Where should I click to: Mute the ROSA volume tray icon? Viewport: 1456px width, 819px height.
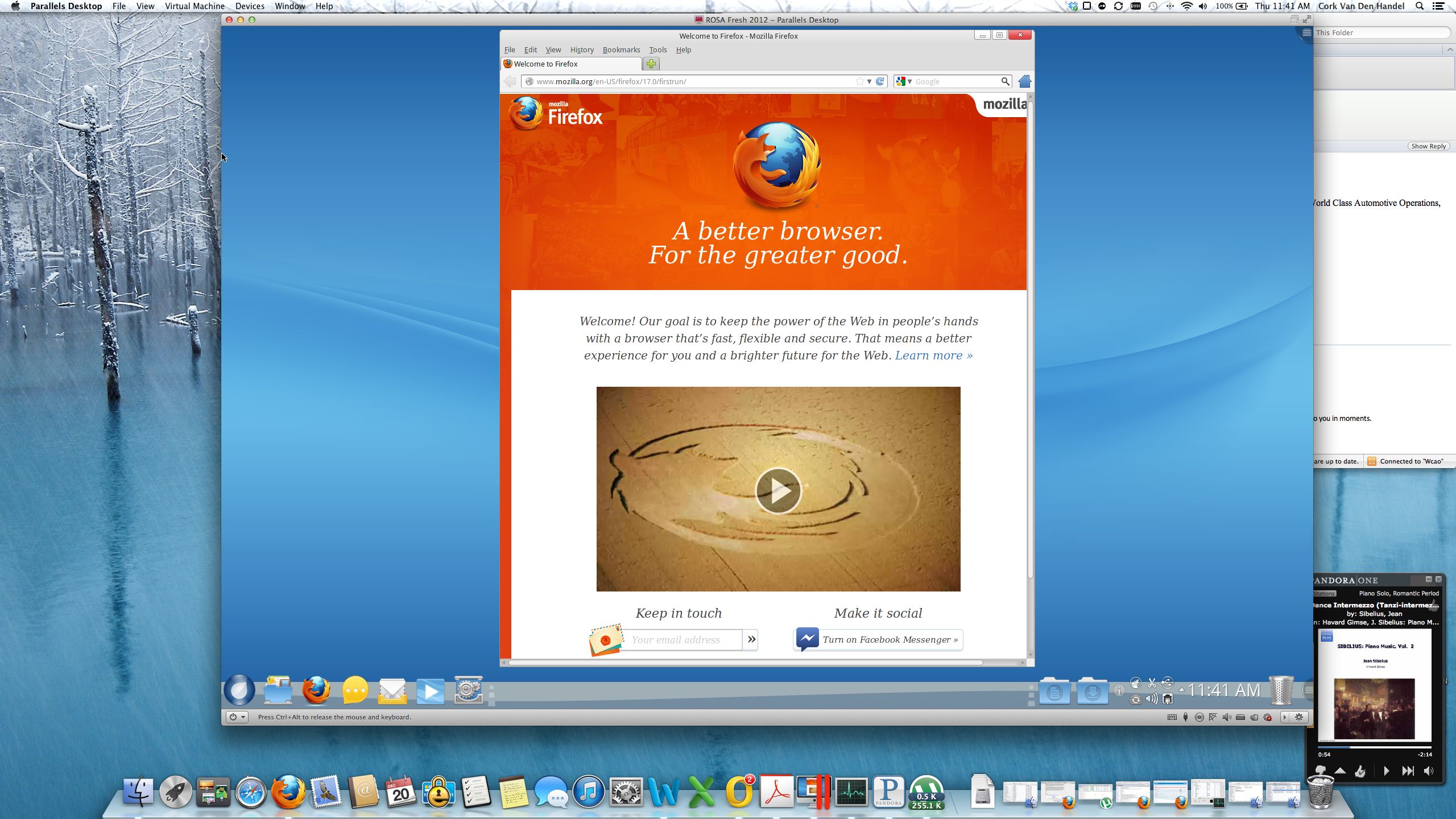click(x=1152, y=699)
